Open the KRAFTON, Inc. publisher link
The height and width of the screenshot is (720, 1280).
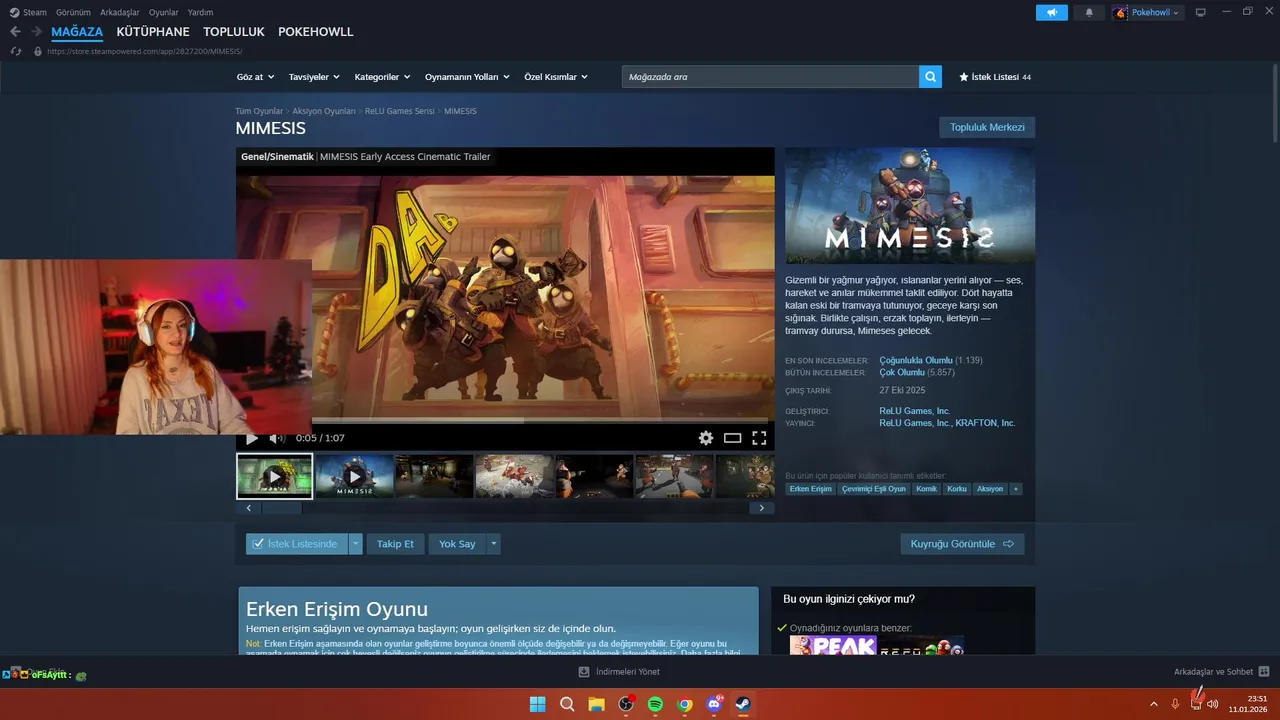[985, 423]
